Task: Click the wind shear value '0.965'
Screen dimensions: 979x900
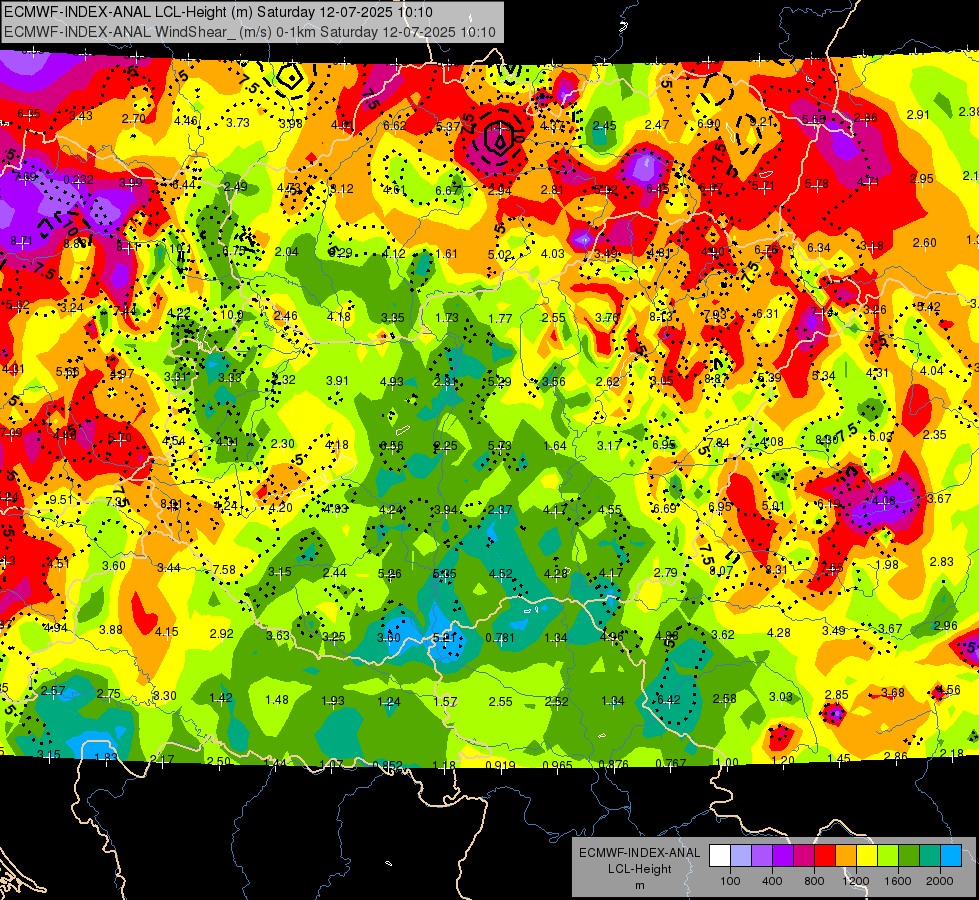Action: (558, 765)
